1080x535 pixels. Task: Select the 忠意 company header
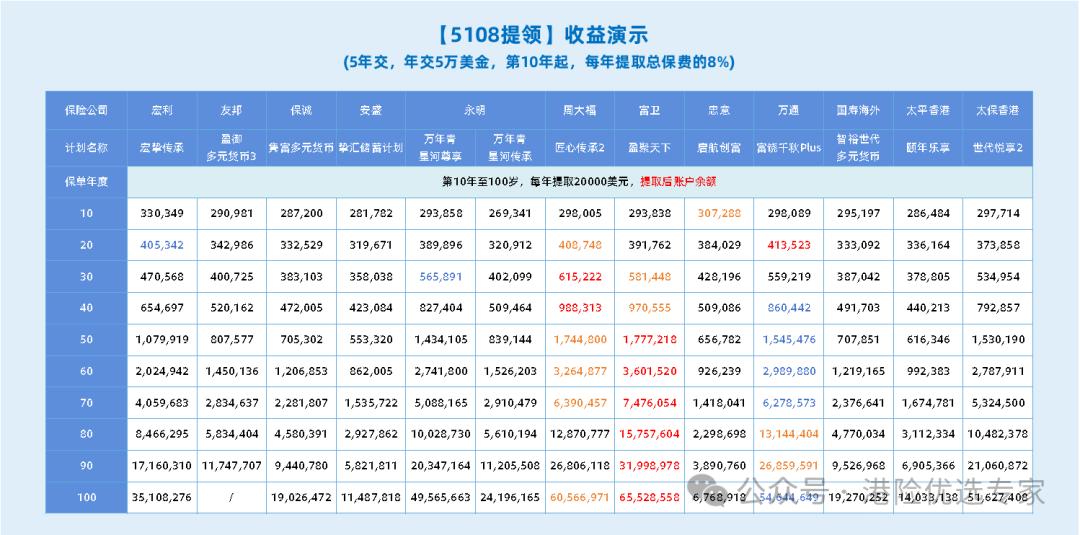point(719,110)
